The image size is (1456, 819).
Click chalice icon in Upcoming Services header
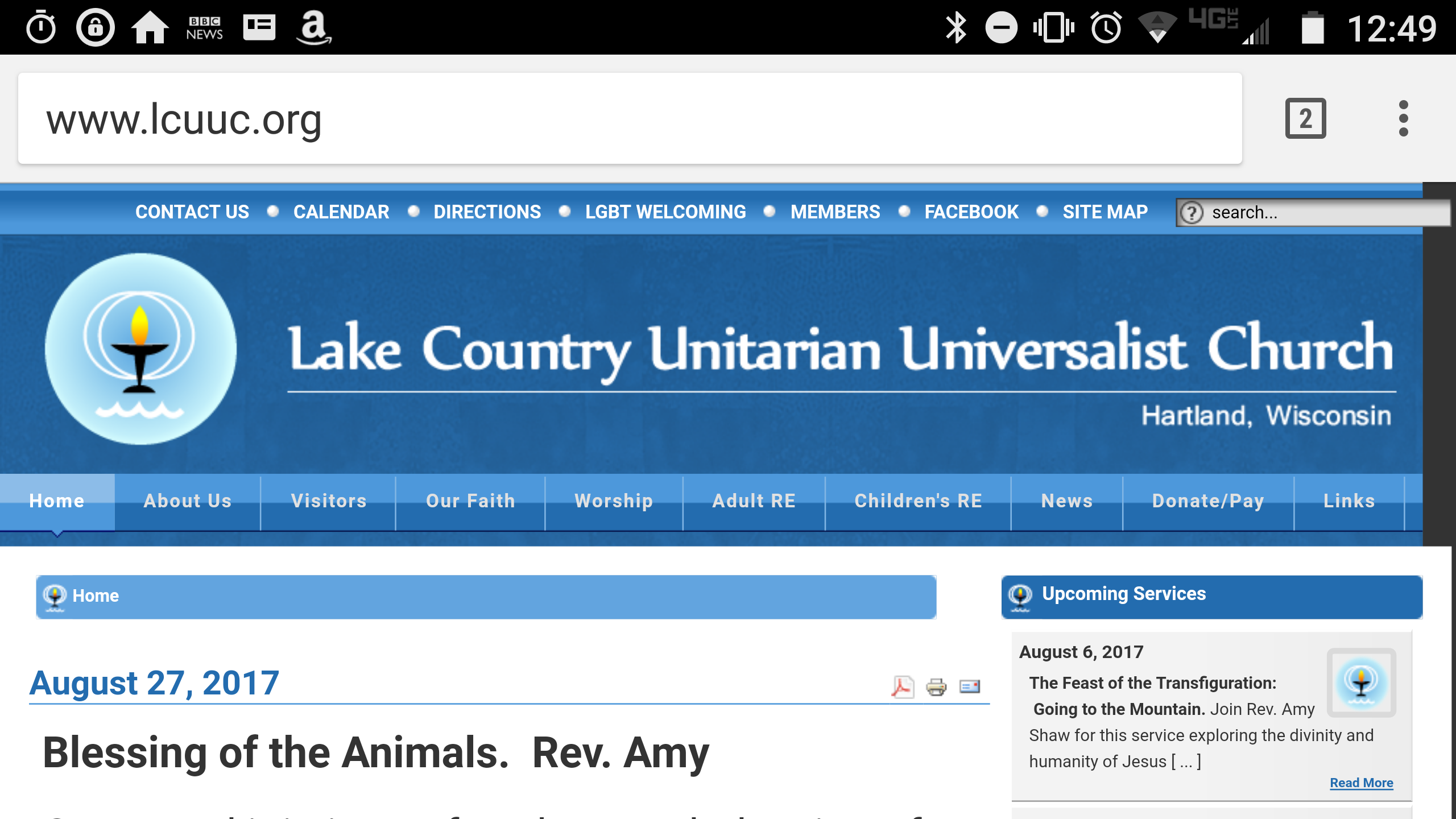click(1020, 597)
